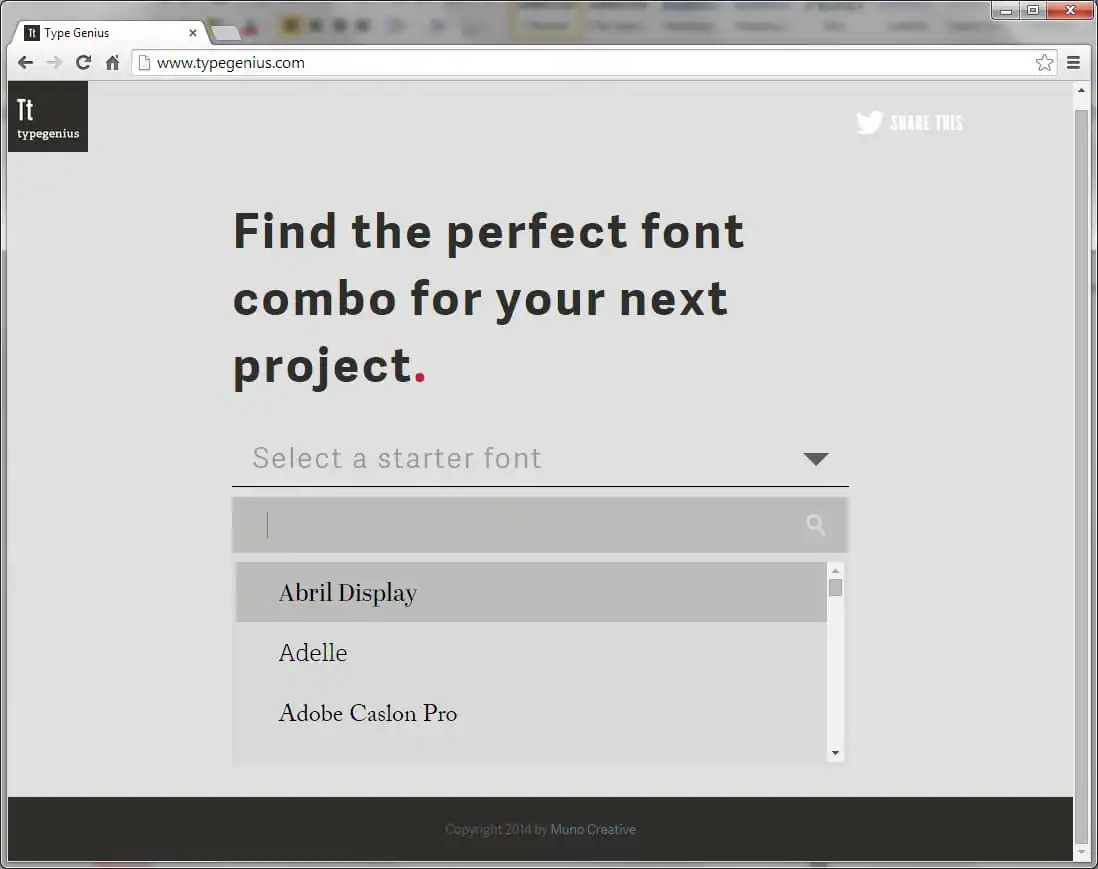The height and width of the screenshot is (869, 1098).
Task: Click the typegenius logo
Action: pyautogui.click(x=48, y=116)
